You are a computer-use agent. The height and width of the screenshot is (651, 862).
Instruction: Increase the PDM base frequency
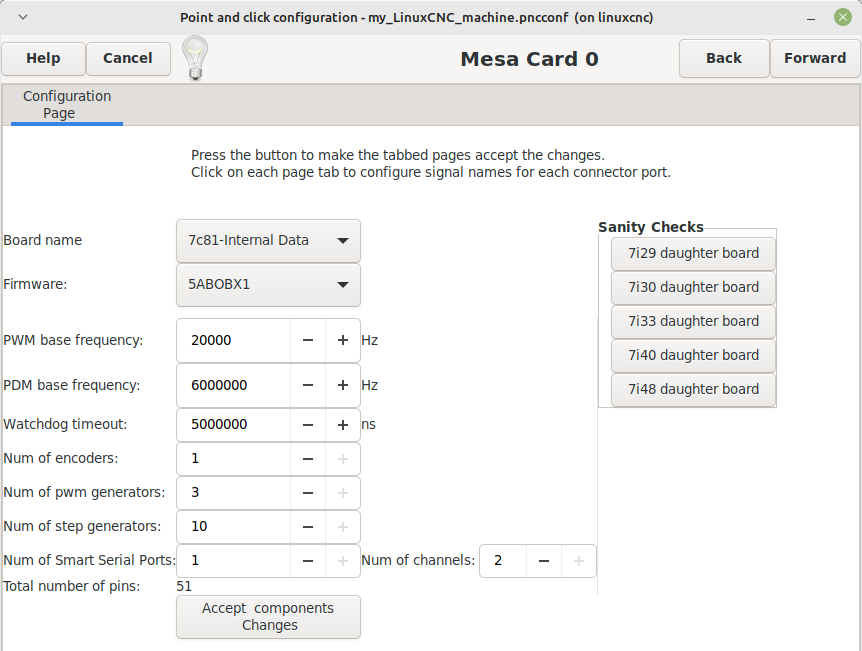point(342,385)
